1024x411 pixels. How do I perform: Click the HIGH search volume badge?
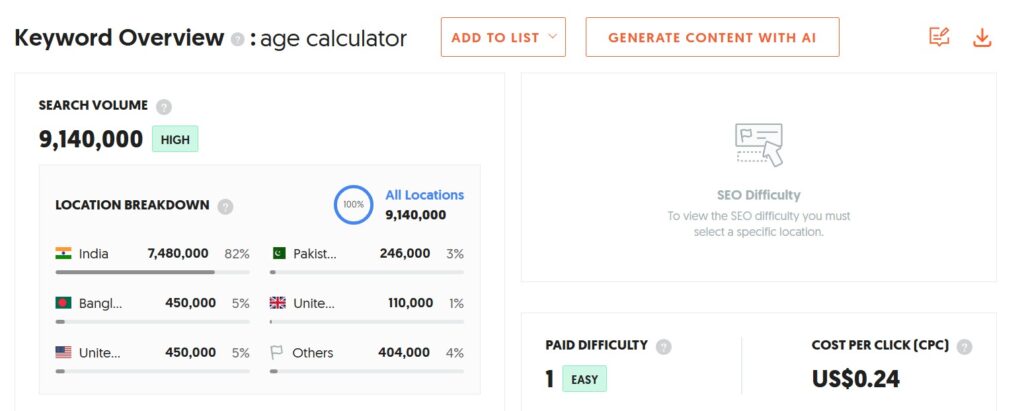[x=175, y=139]
